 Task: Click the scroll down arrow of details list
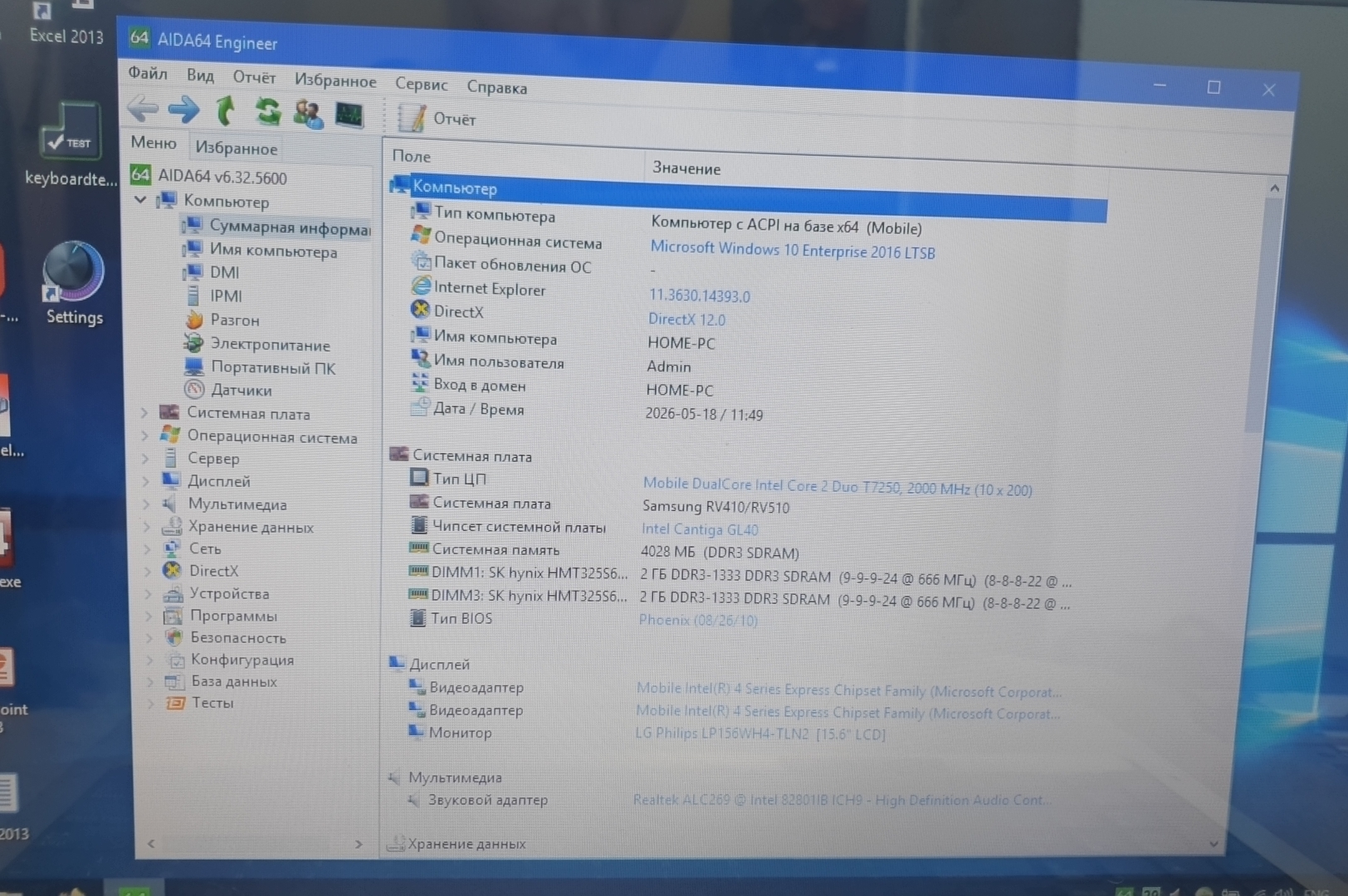(1214, 844)
